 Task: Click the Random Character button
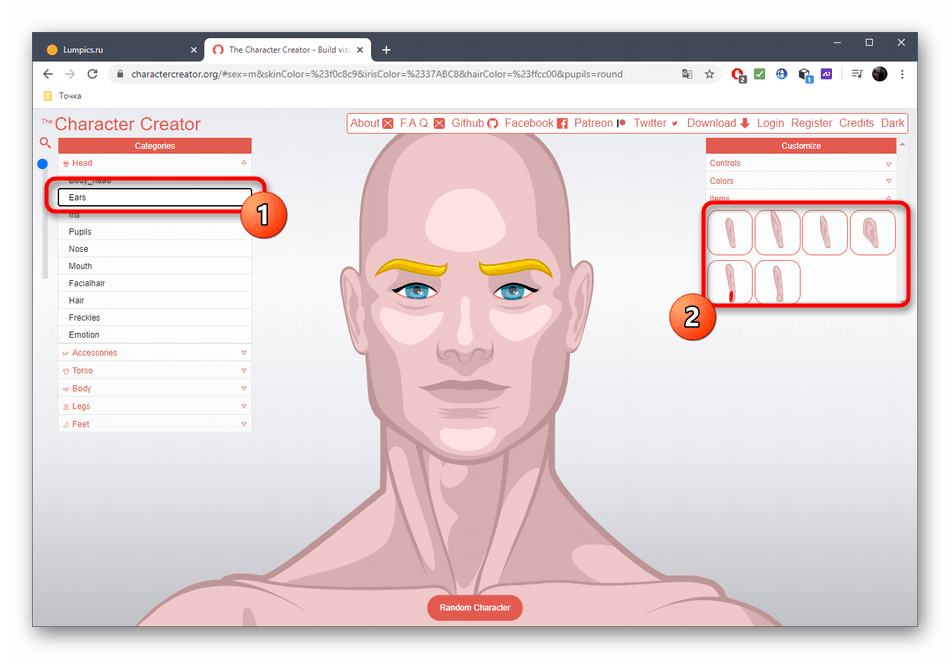475,607
